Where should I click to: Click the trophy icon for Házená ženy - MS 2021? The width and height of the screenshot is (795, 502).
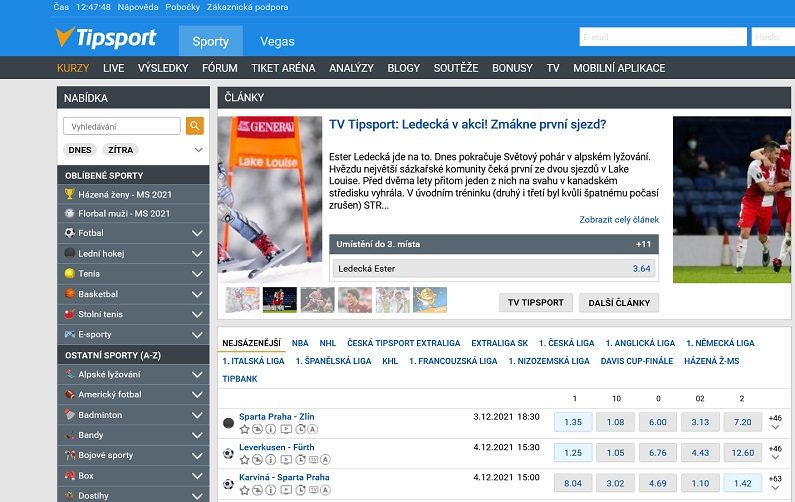click(69, 194)
